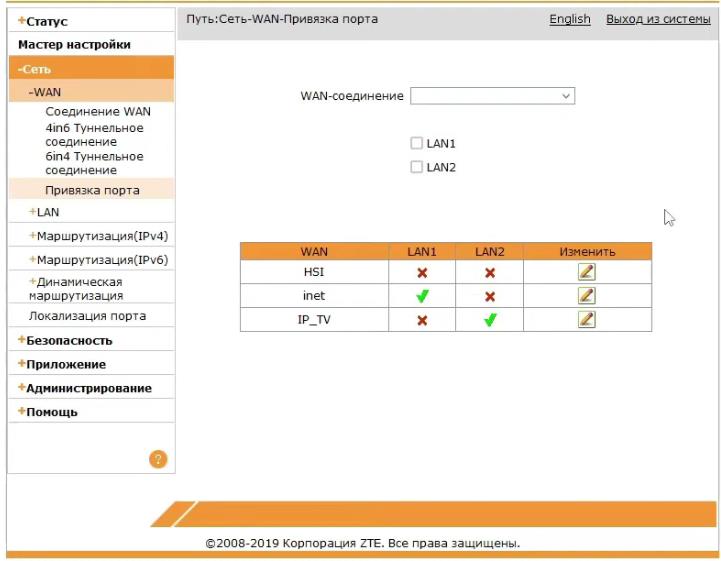The image size is (721, 561).
Task: Expand the Безопасность section
Action: click(65, 341)
